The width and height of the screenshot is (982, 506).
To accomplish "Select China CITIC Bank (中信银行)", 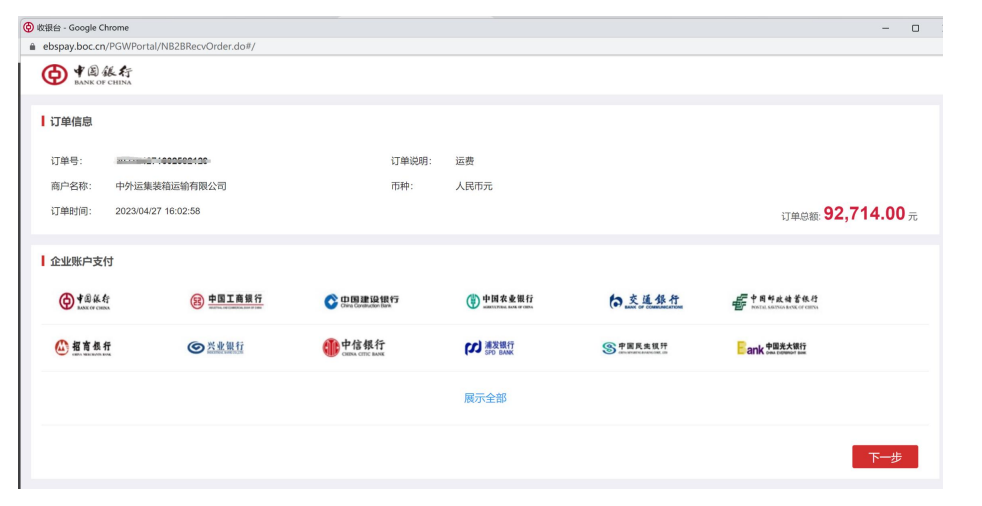I will pyautogui.click(x=354, y=348).
